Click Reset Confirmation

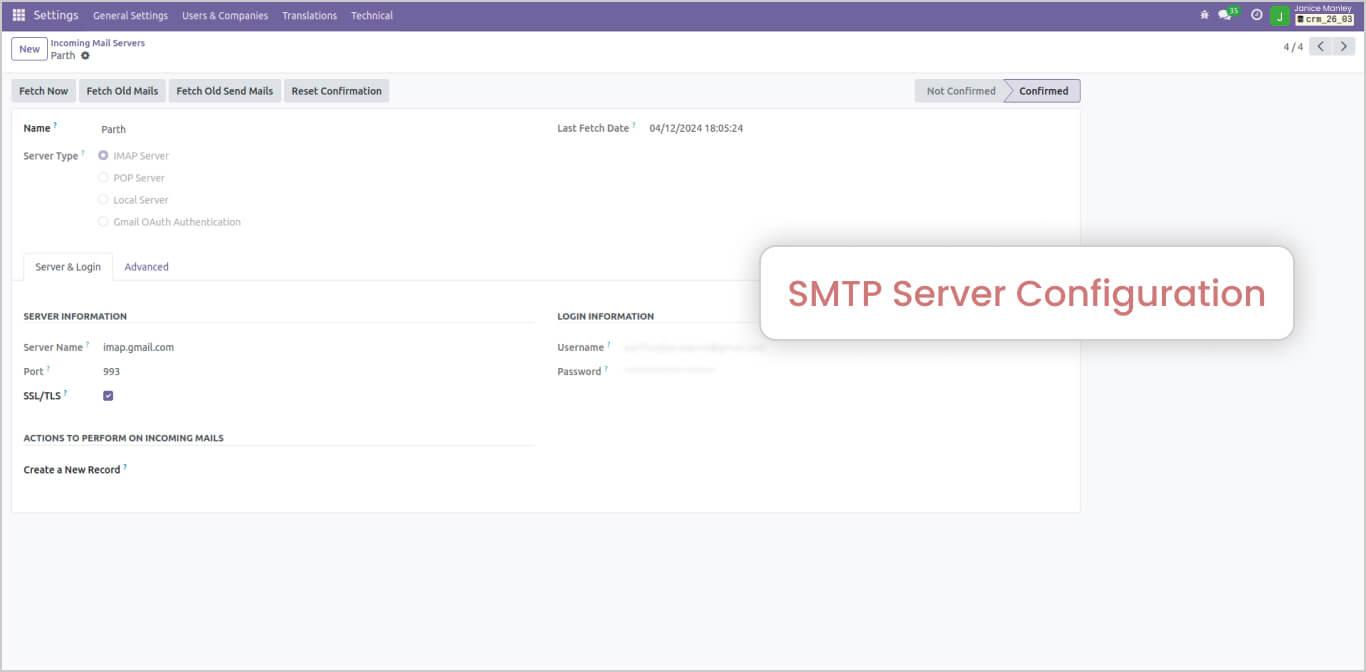(x=336, y=90)
